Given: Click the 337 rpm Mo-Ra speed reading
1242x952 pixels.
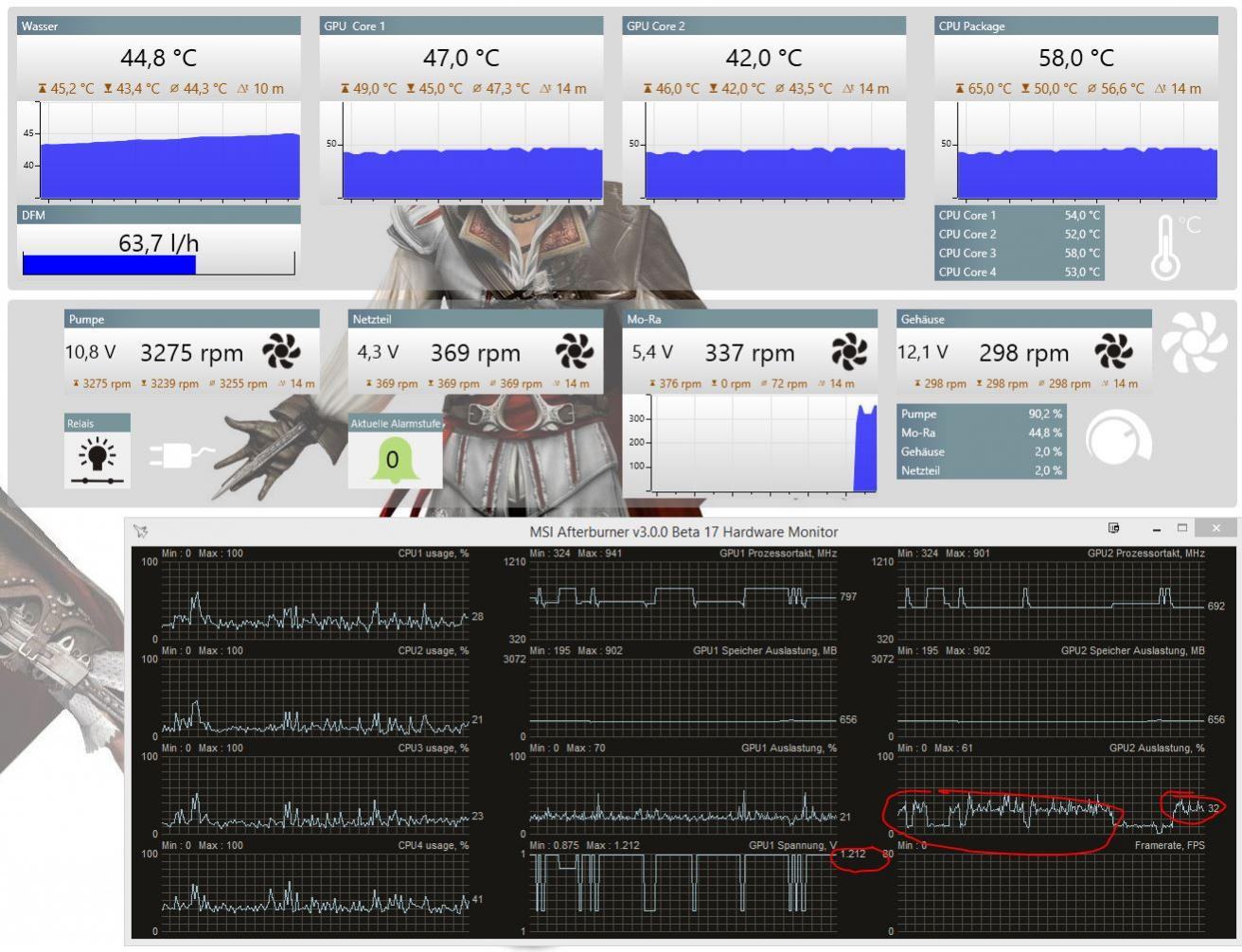Looking at the screenshot, I should (x=750, y=354).
